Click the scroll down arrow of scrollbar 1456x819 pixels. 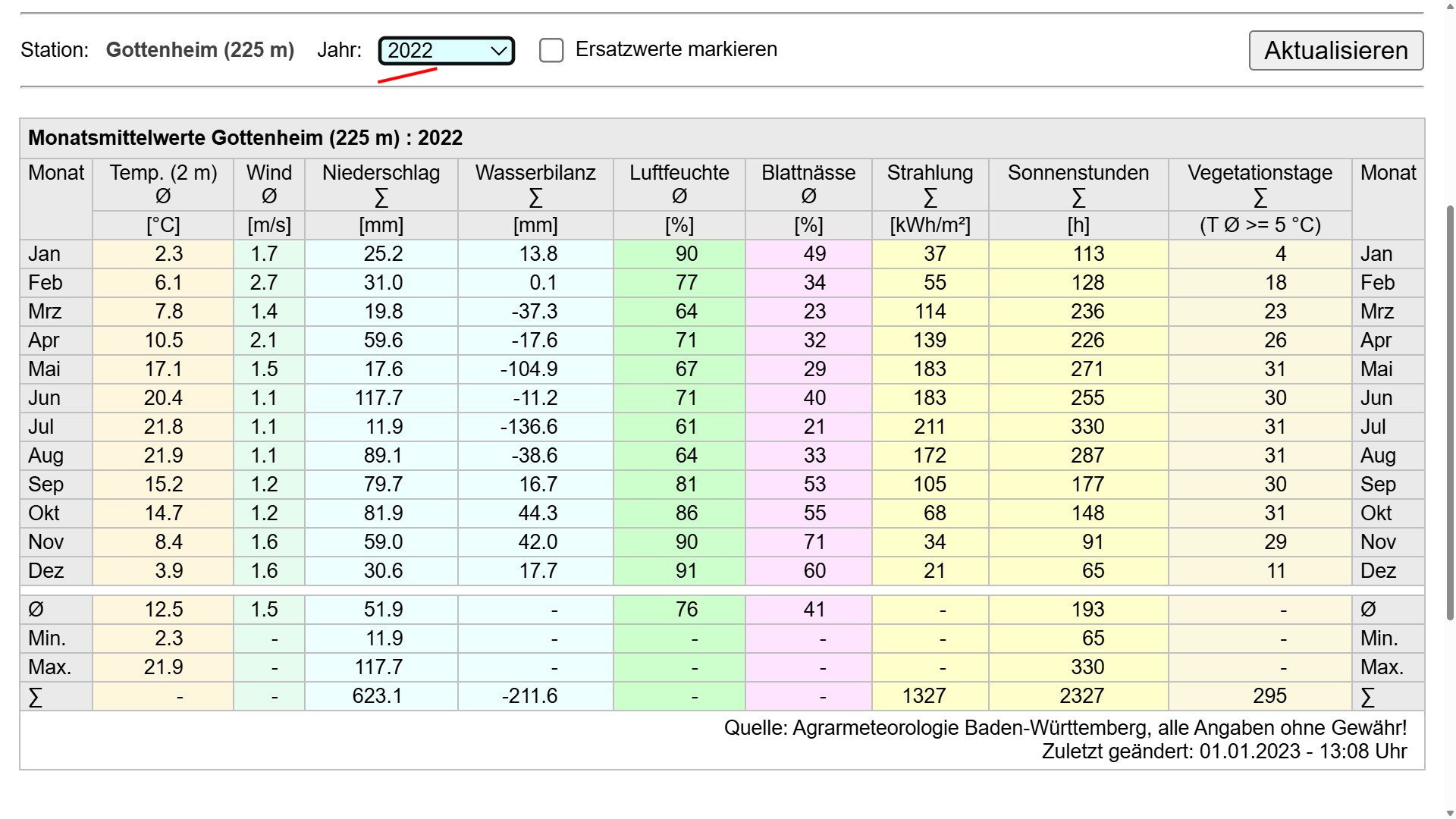[1448, 812]
